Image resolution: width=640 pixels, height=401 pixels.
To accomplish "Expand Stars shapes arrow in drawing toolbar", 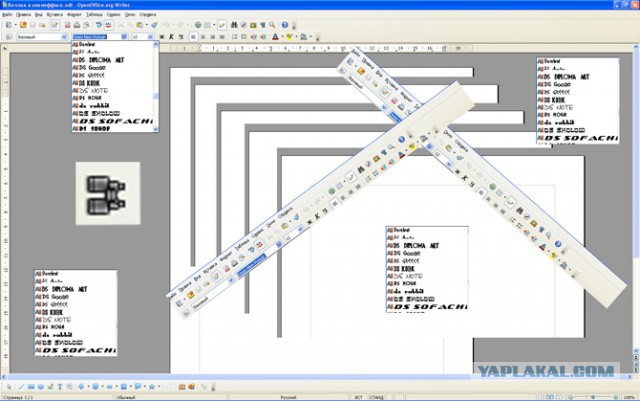I will (158, 386).
